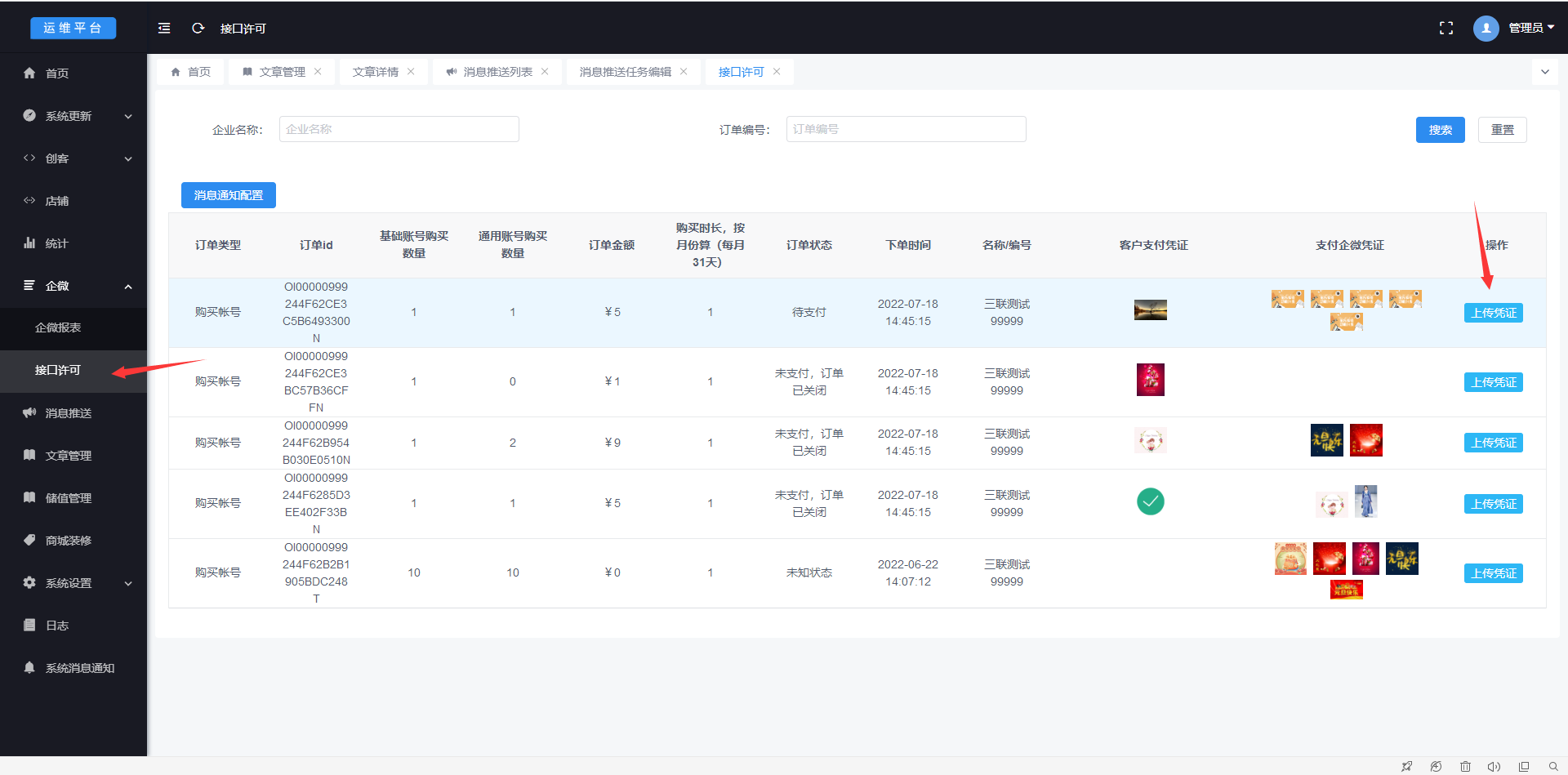Image resolution: width=1568 pixels, height=775 pixels.
Task: Switch to the 文章管理 tab
Action: (282, 72)
